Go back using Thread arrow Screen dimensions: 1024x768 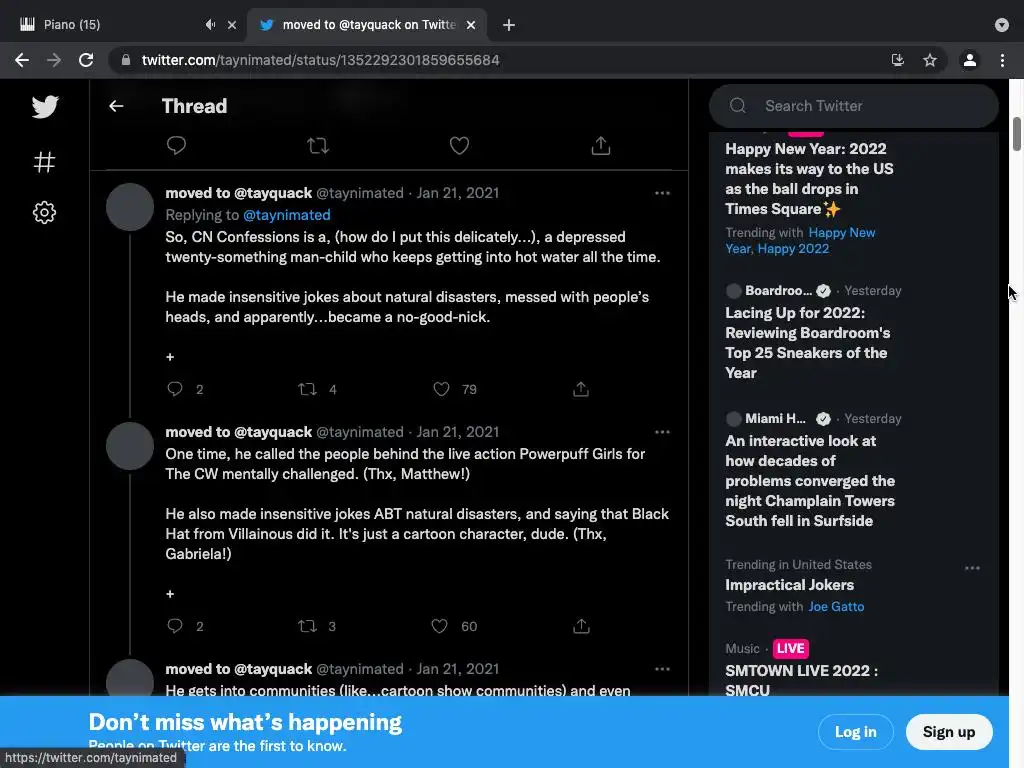pos(116,106)
